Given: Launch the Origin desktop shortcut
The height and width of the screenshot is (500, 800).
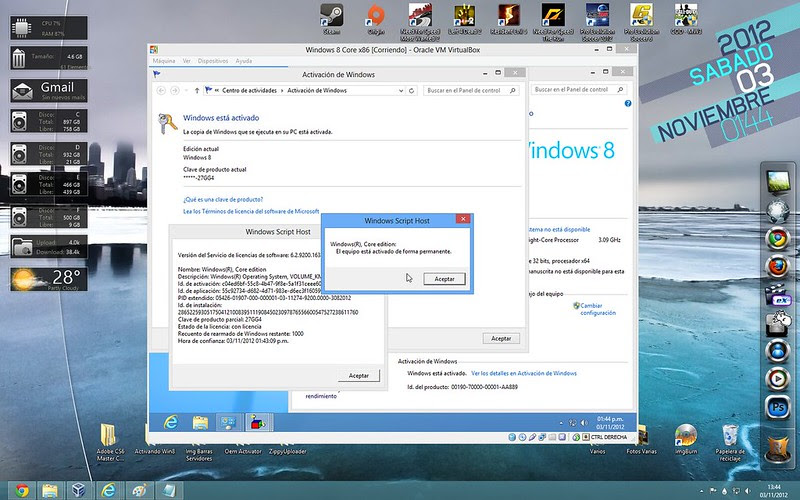Looking at the screenshot, I should tap(376, 18).
